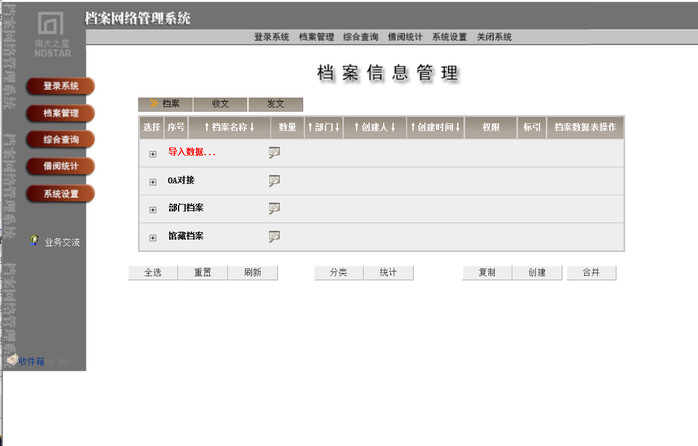
Task: Click the 创建 button
Action: click(537, 272)
